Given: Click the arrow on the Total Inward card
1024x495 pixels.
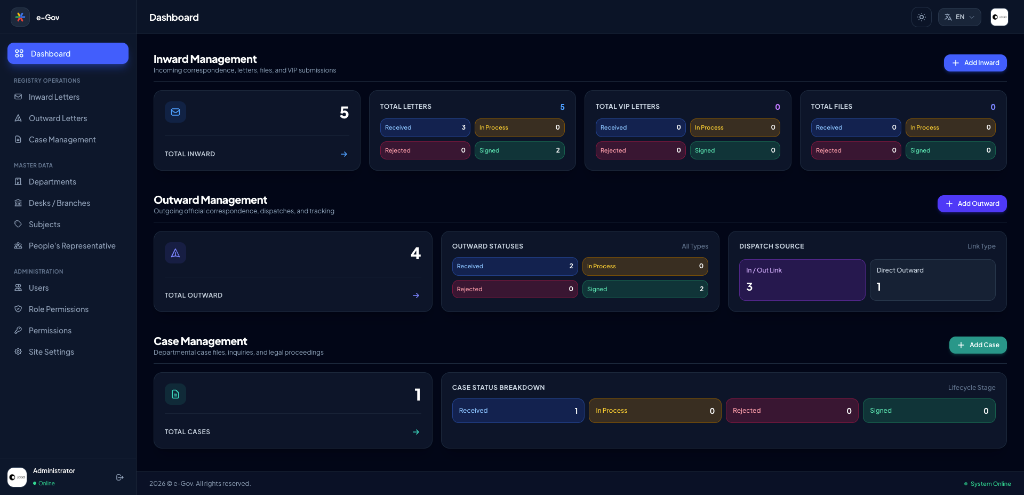Looking at the screenshot, I should coord(344,154).
